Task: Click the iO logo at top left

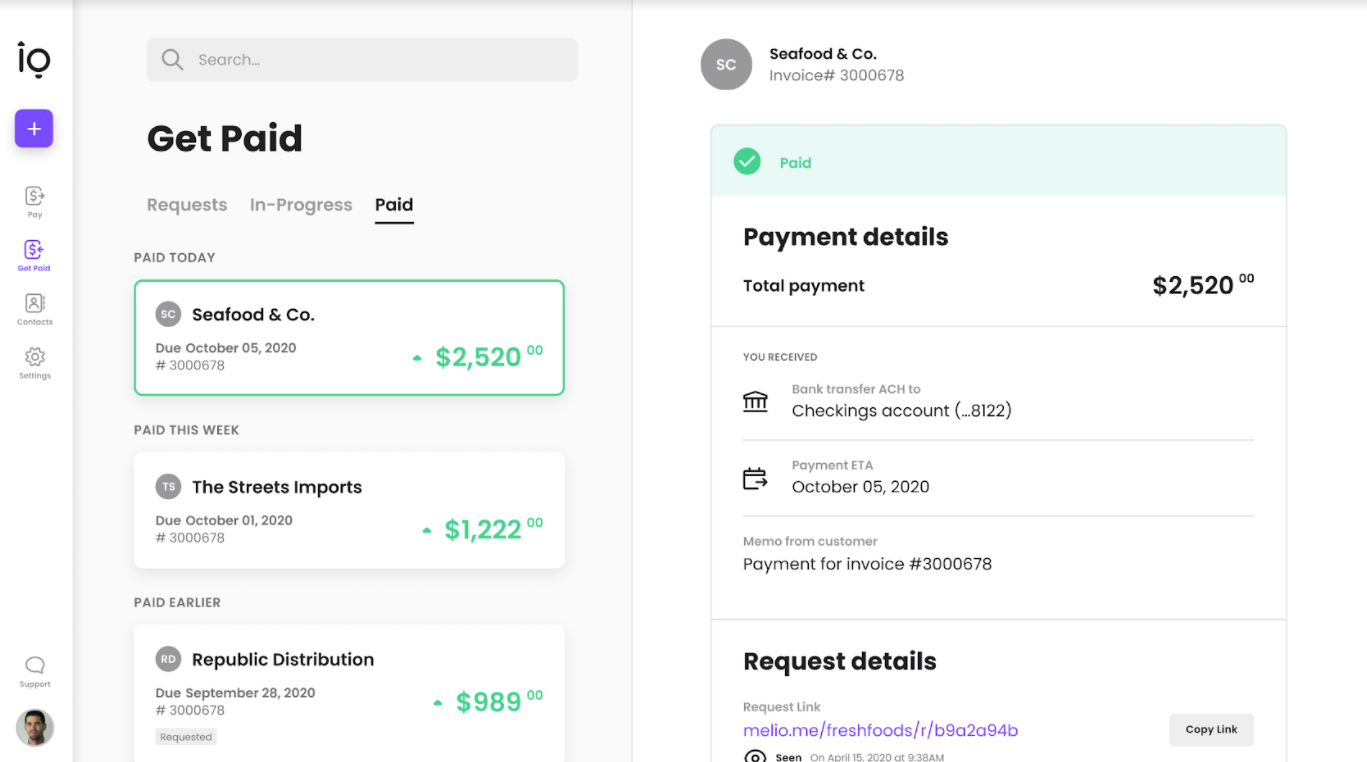Action: [x=34, y=59]
